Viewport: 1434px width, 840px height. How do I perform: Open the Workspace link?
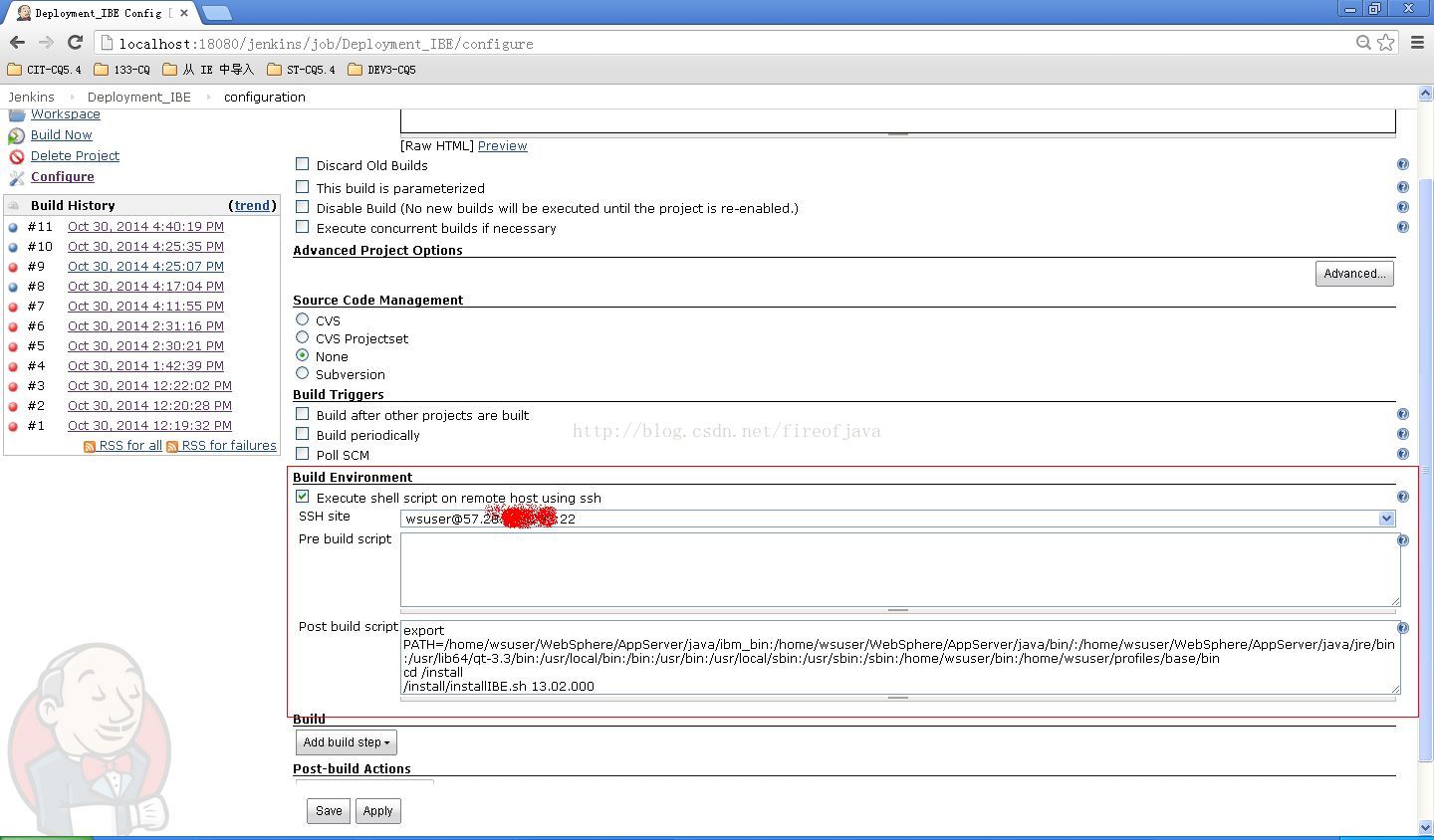(66, 114)
